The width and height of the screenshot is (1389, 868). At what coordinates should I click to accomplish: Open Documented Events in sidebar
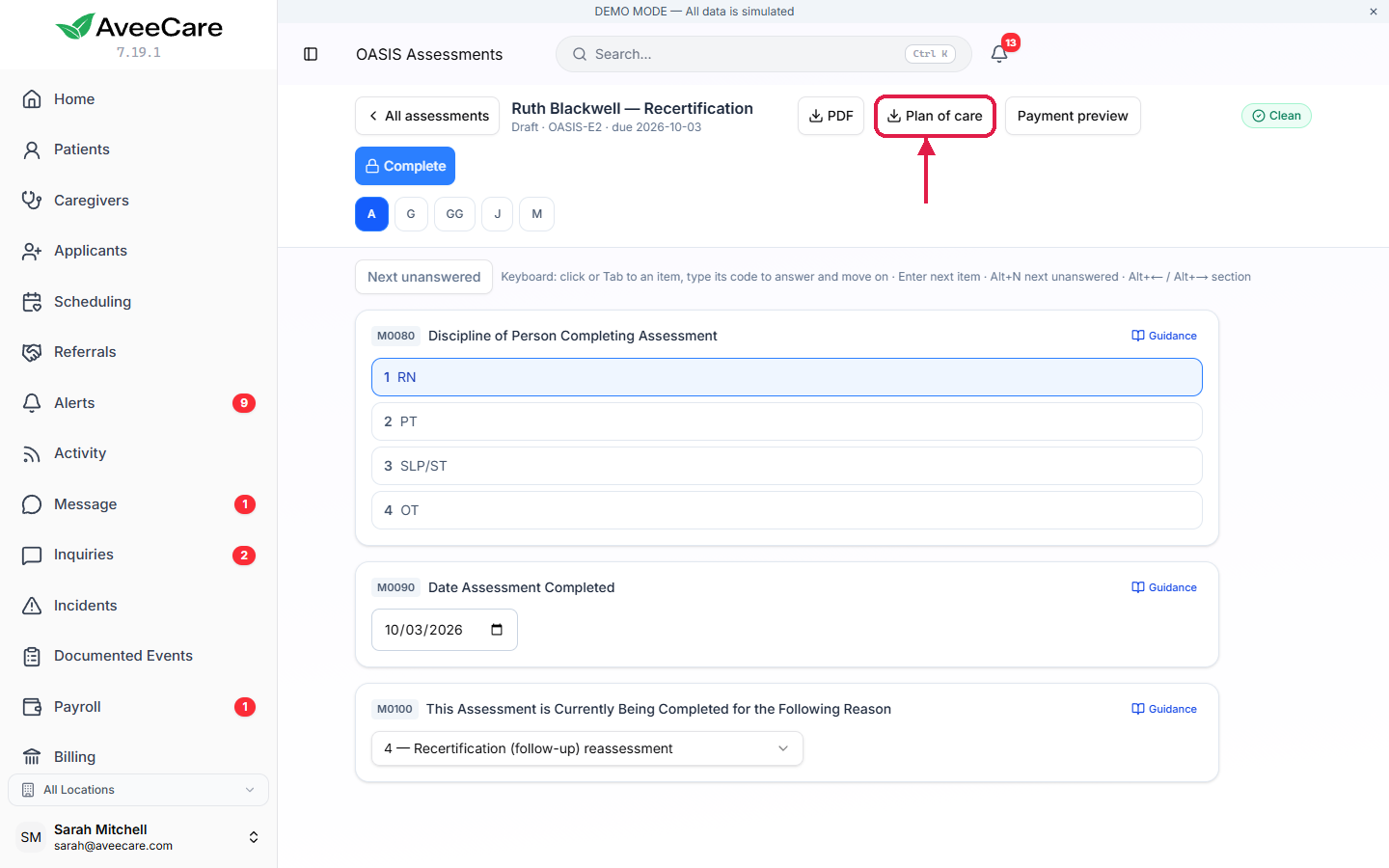pos(139,656)
